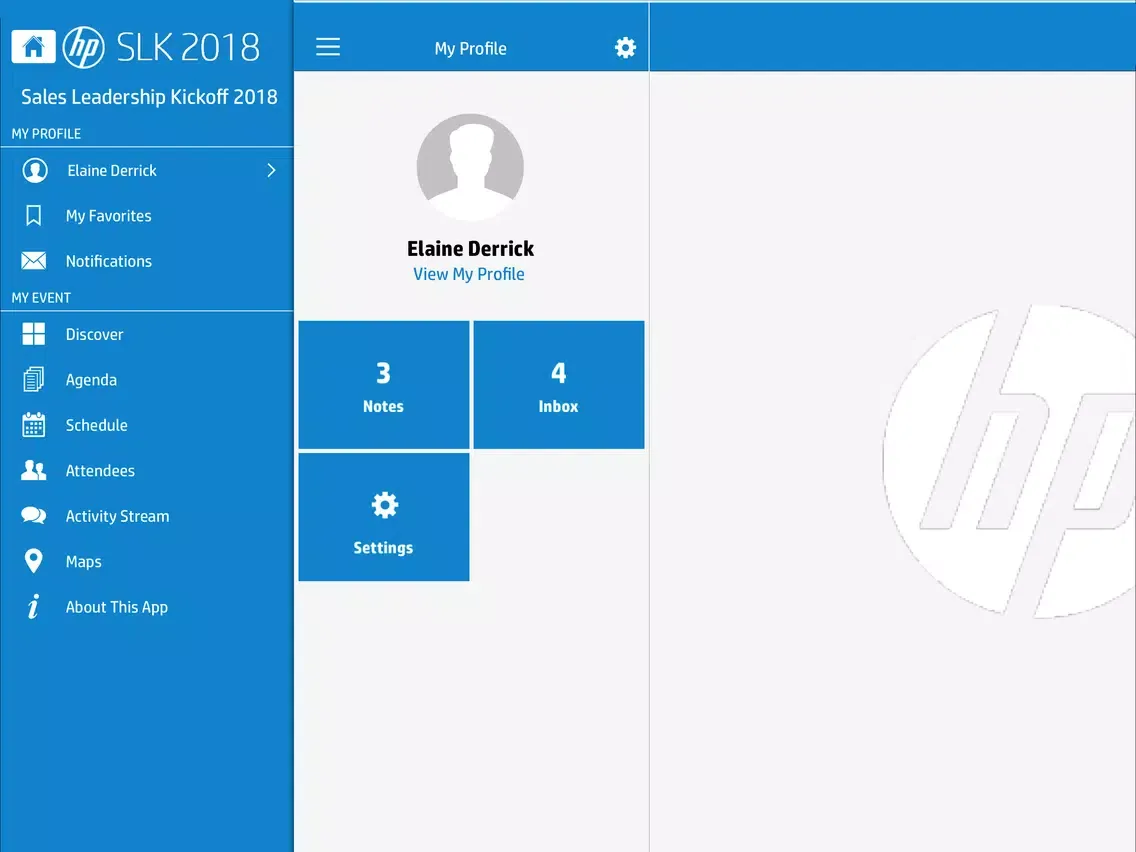Tap the white home icon

tap(33, 47)
